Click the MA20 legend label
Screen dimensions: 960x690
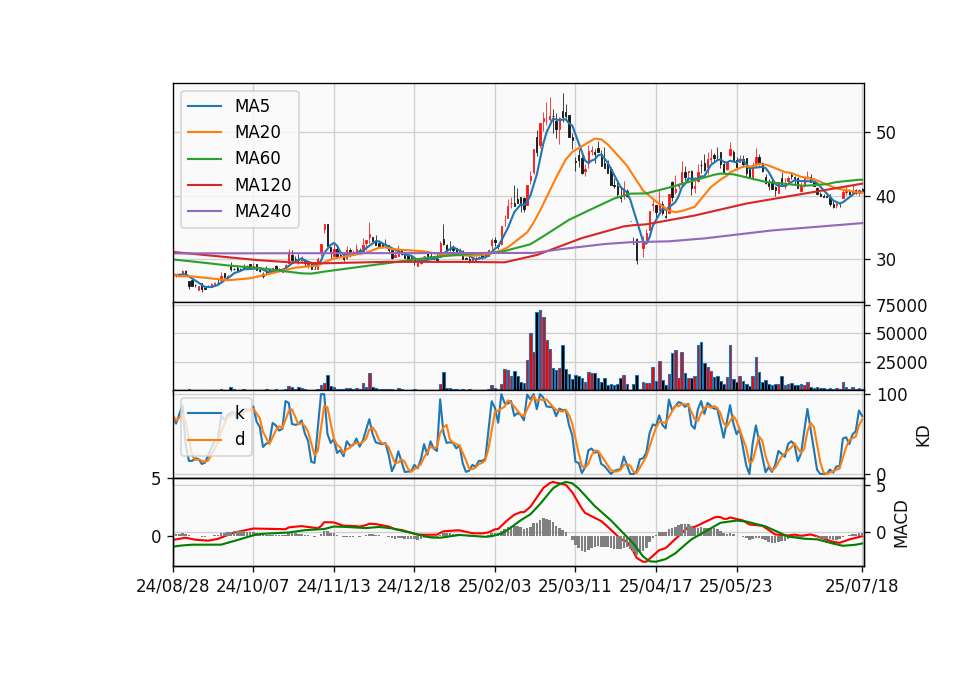(257, 132)
